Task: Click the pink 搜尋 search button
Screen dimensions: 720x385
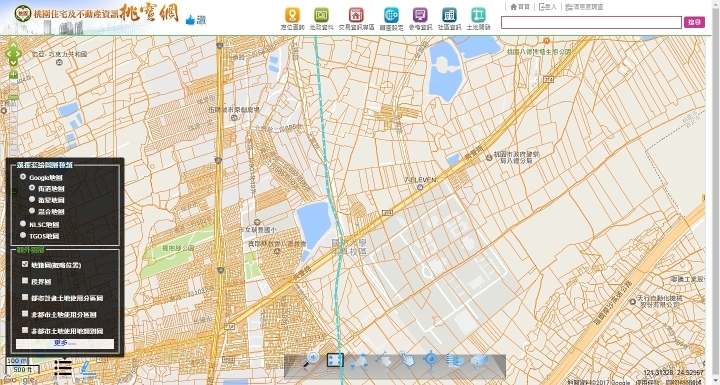Action: pyautogui.click(x=694, y=22)
